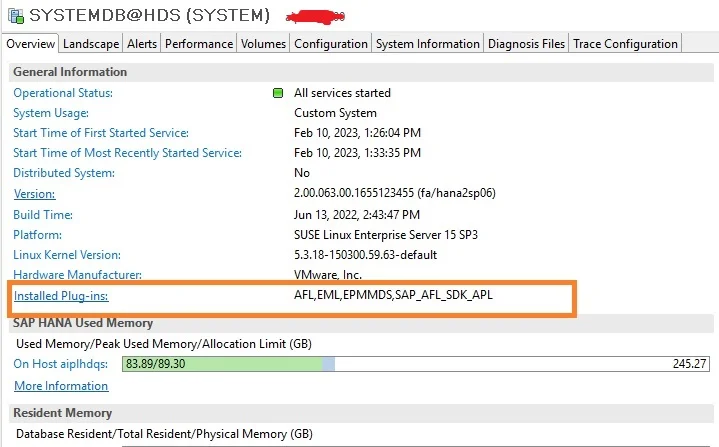Click the AFL,EML,EPMMDS,SAP_AFL_SDK_APL plug-ins value

(393, 294)
